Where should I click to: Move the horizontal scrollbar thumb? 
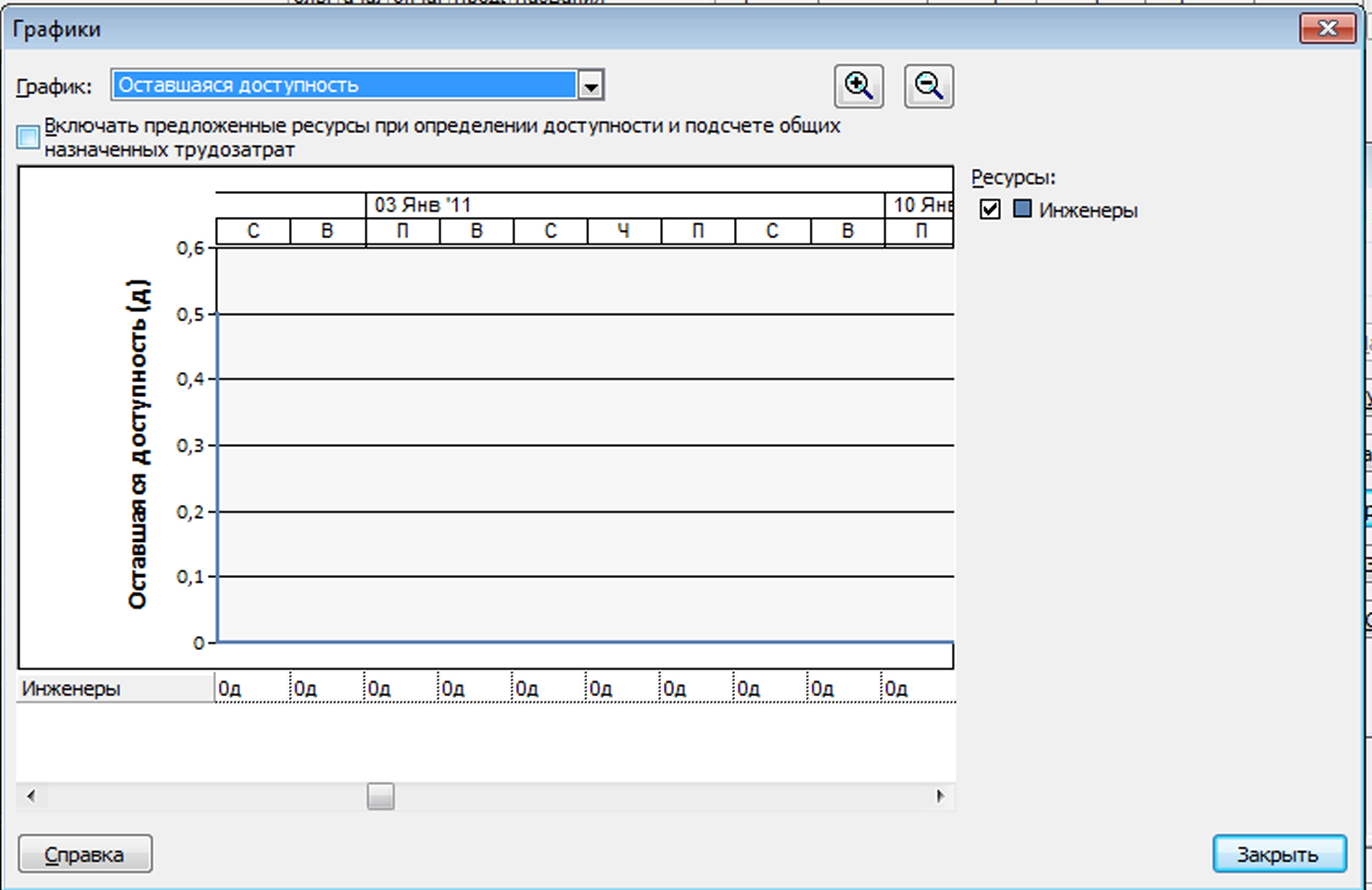click(380, 796)
